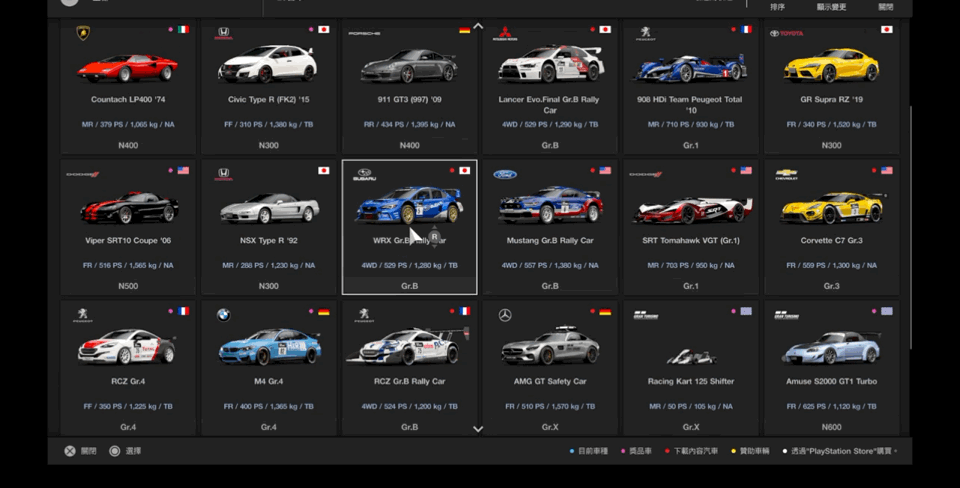Image resolution: width=960 pixels, height=488 pixels.
Task: Click the Lamborghini logo on Countach card
Action: tap(83, 33)
